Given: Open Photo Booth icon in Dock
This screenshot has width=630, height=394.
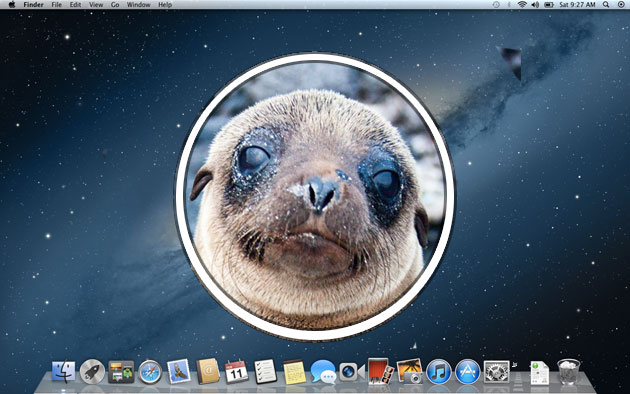Looking at the screenshot, I should pyautogui.click(x=380, y=371).
